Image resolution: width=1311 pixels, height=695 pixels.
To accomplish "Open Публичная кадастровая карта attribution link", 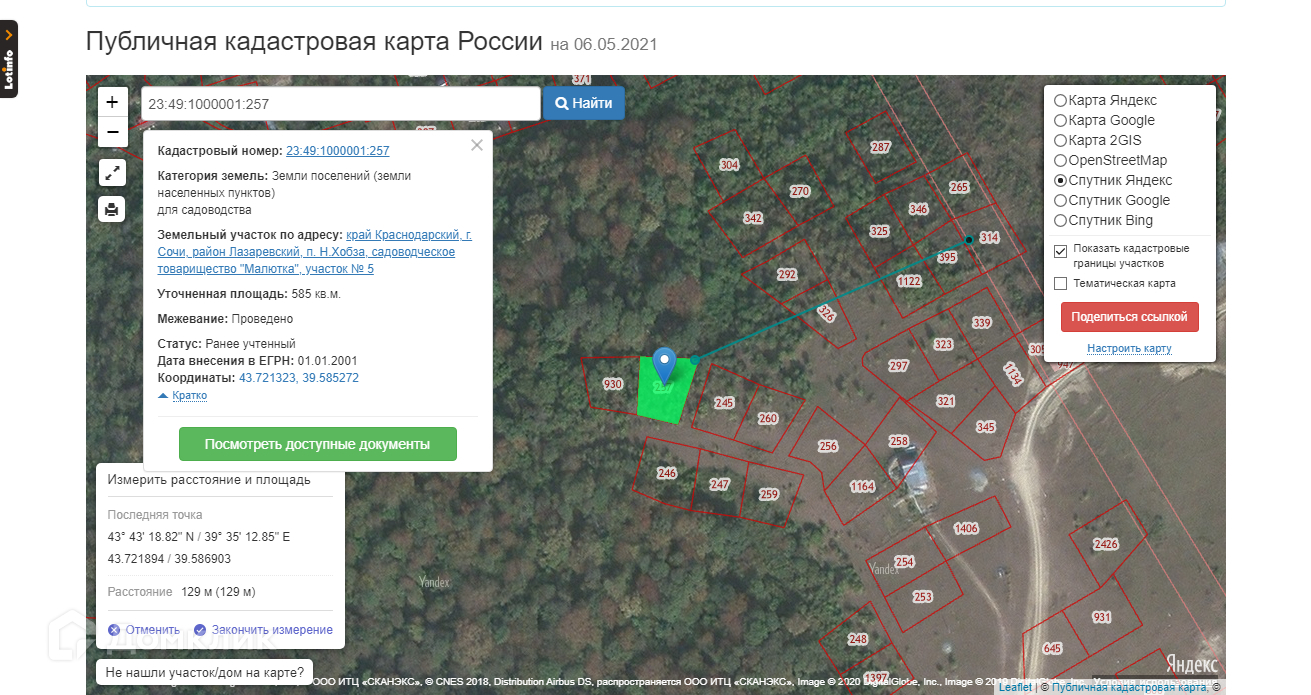I will pyautogui.click(x=1129, y=688).
